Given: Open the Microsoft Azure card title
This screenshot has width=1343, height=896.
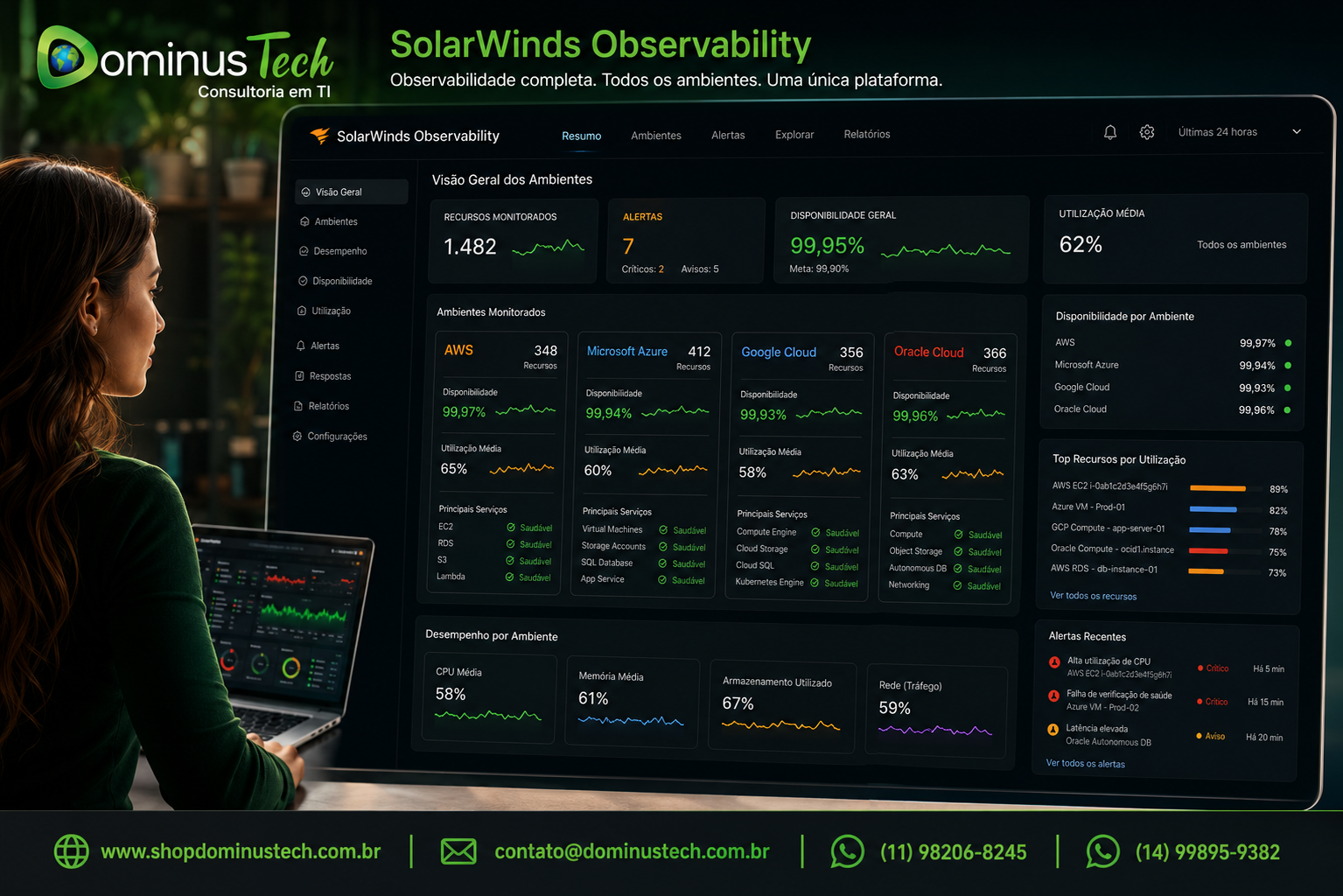Looking at the screenshot, I should (626, 351).
